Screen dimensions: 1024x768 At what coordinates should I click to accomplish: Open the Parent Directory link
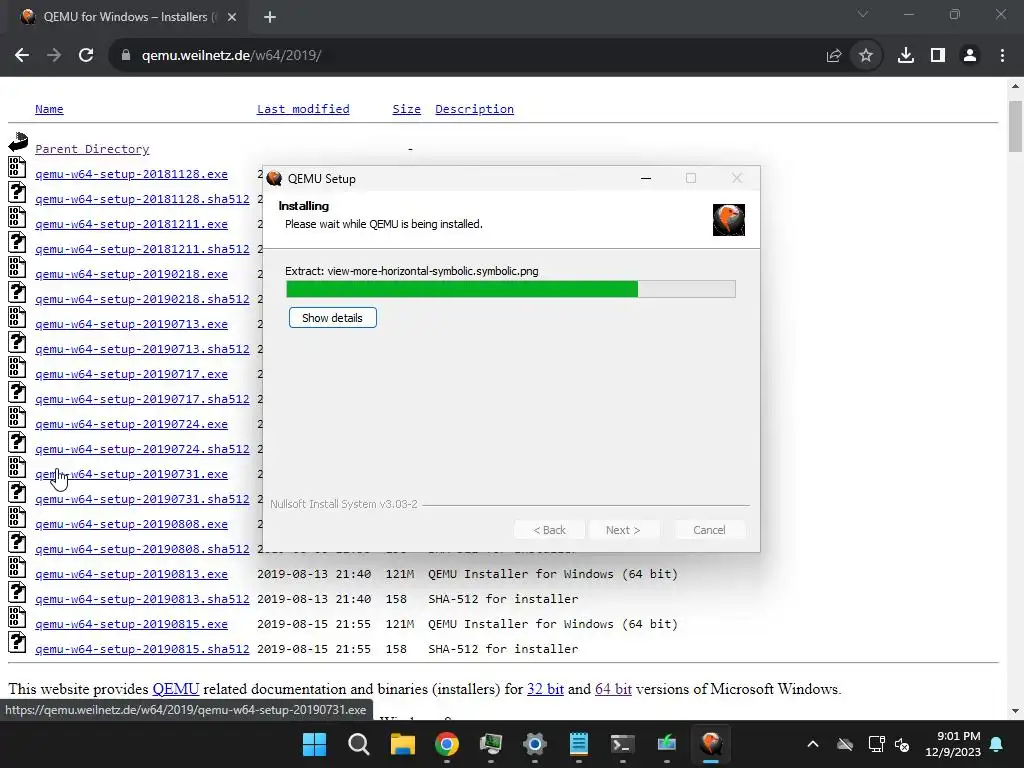click(92, 149)
